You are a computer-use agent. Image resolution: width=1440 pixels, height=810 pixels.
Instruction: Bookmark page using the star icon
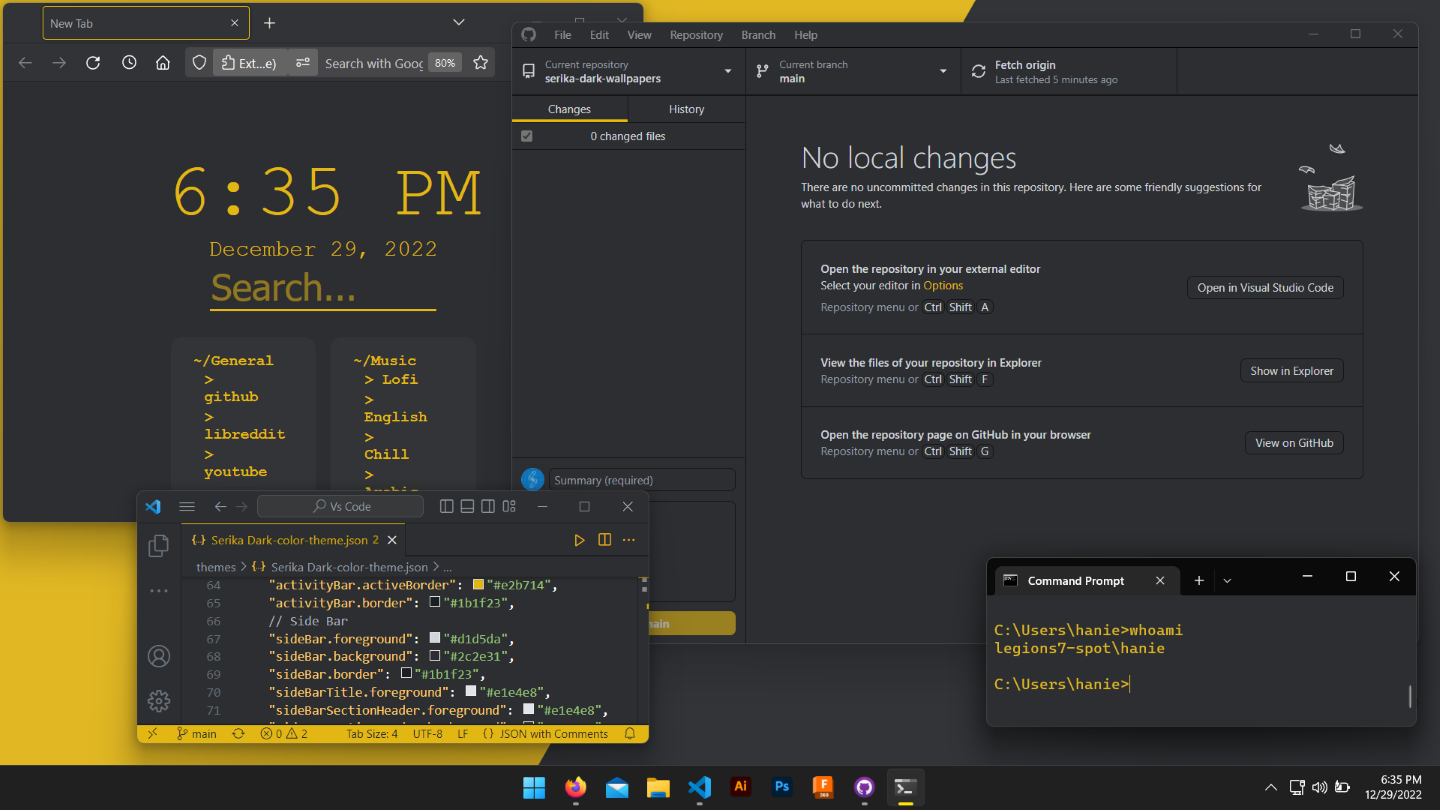(x=481, y=63)
